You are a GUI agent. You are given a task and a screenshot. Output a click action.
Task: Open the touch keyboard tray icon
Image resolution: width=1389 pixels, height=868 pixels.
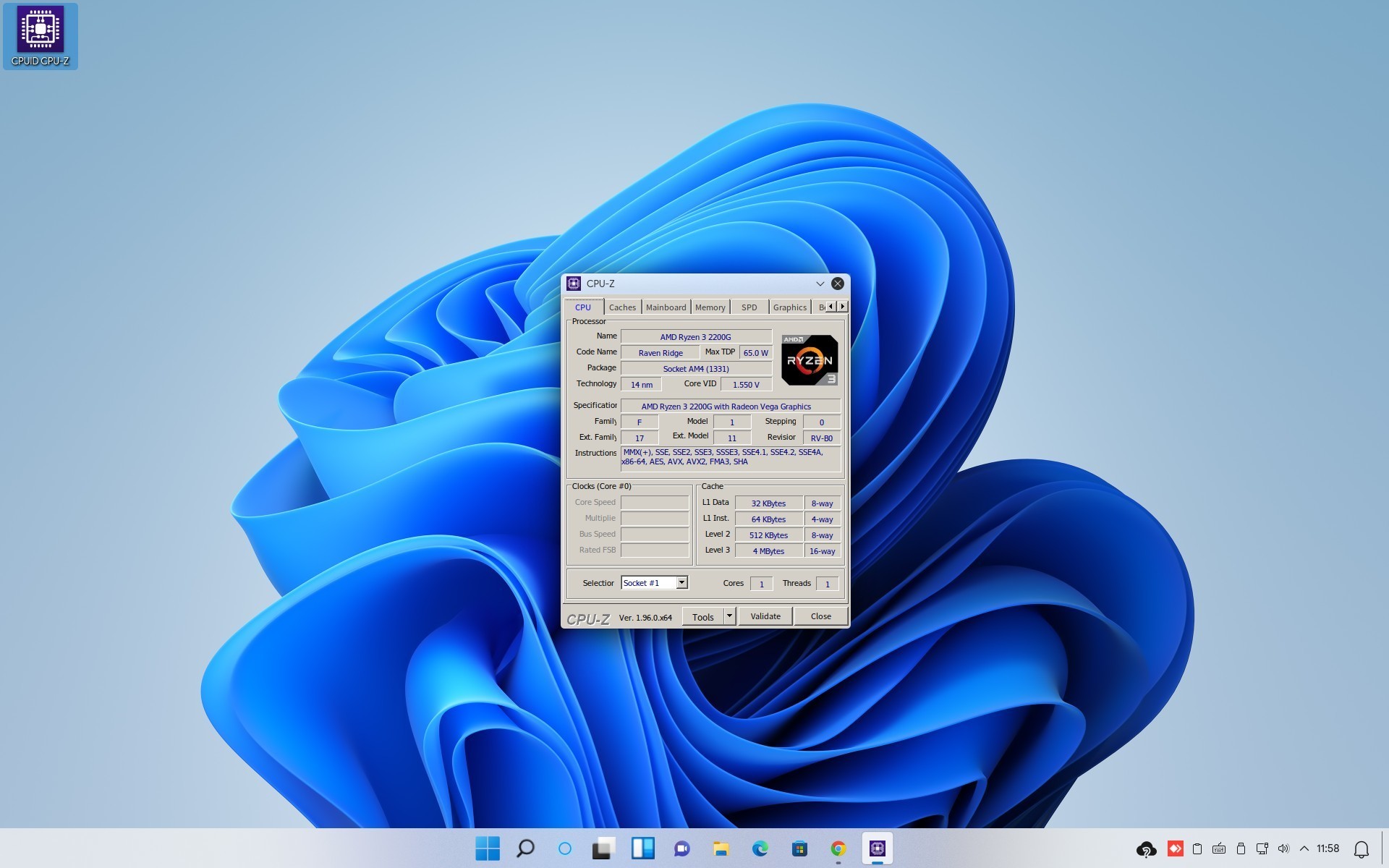pyautogui.click(x=1219, y=848)
